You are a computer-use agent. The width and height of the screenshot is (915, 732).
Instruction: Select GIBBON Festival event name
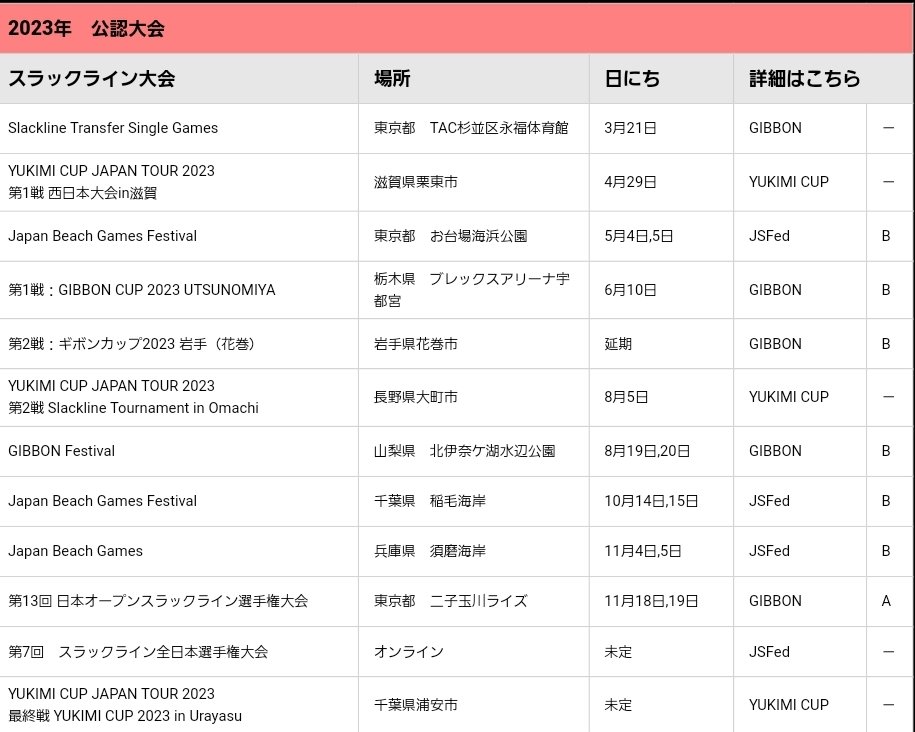(61, 451)
